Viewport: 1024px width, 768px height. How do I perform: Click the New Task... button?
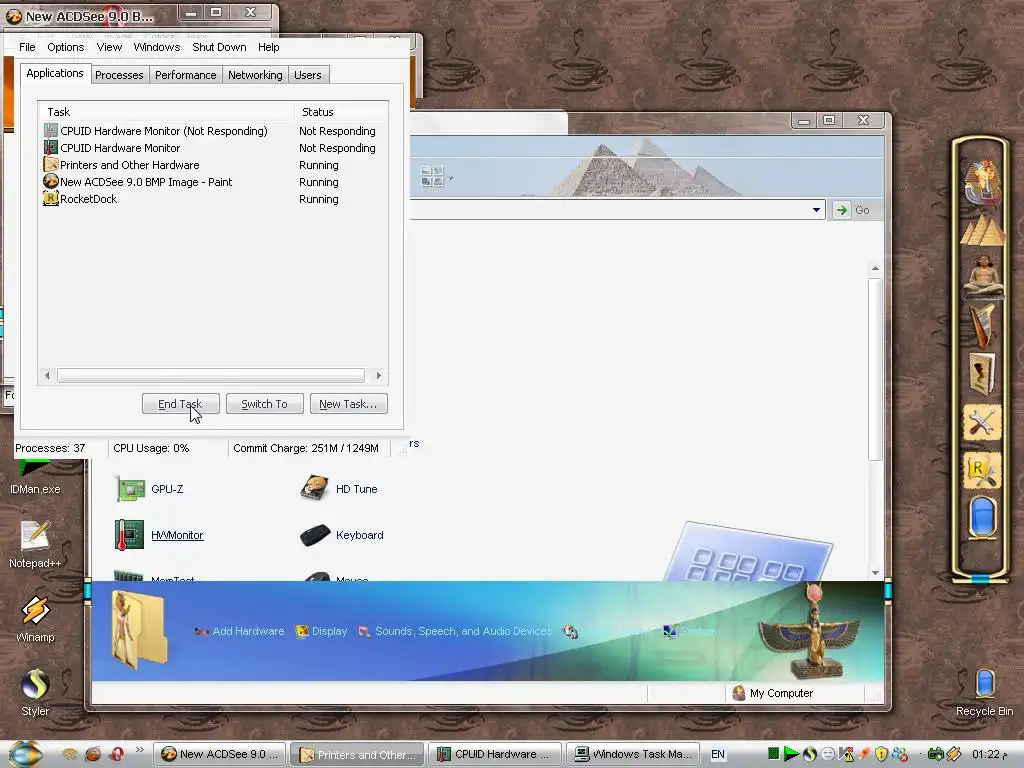click(348, 404)
